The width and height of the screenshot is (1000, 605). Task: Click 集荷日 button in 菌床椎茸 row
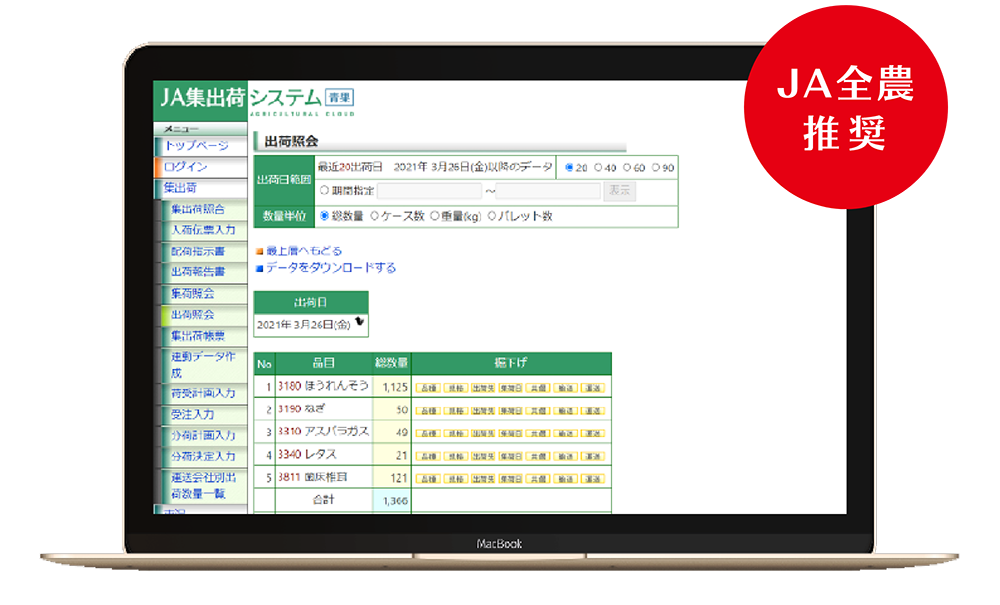(x=510, y=479)
